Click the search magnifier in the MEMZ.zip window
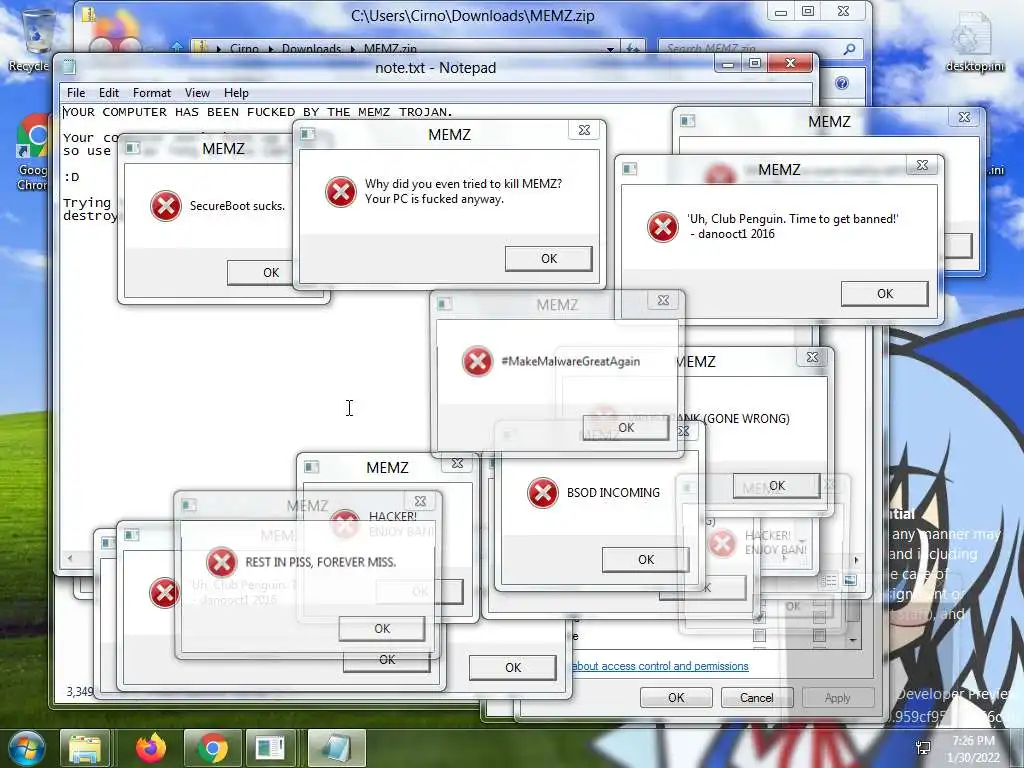The height and width of the screenshot is (768, 1024). coord(849,49)
